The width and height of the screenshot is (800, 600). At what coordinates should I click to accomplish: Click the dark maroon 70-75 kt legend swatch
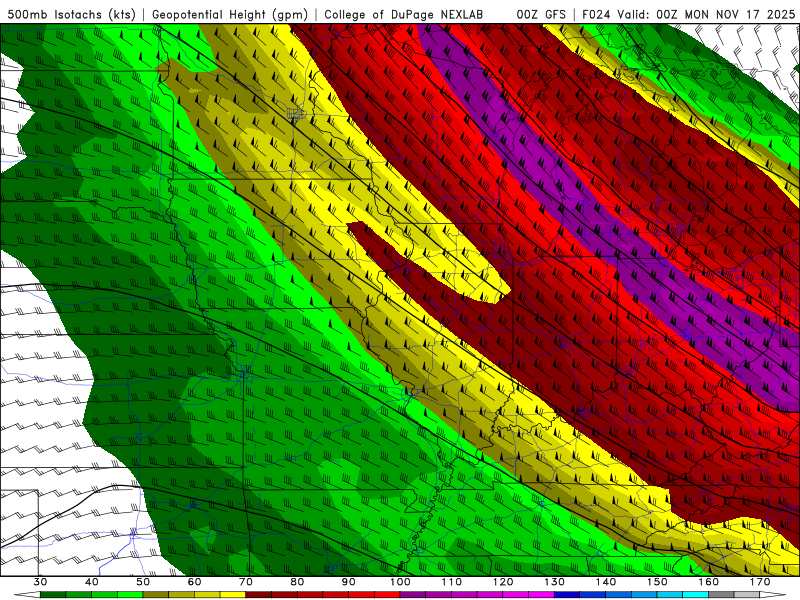tap(259, 595)
